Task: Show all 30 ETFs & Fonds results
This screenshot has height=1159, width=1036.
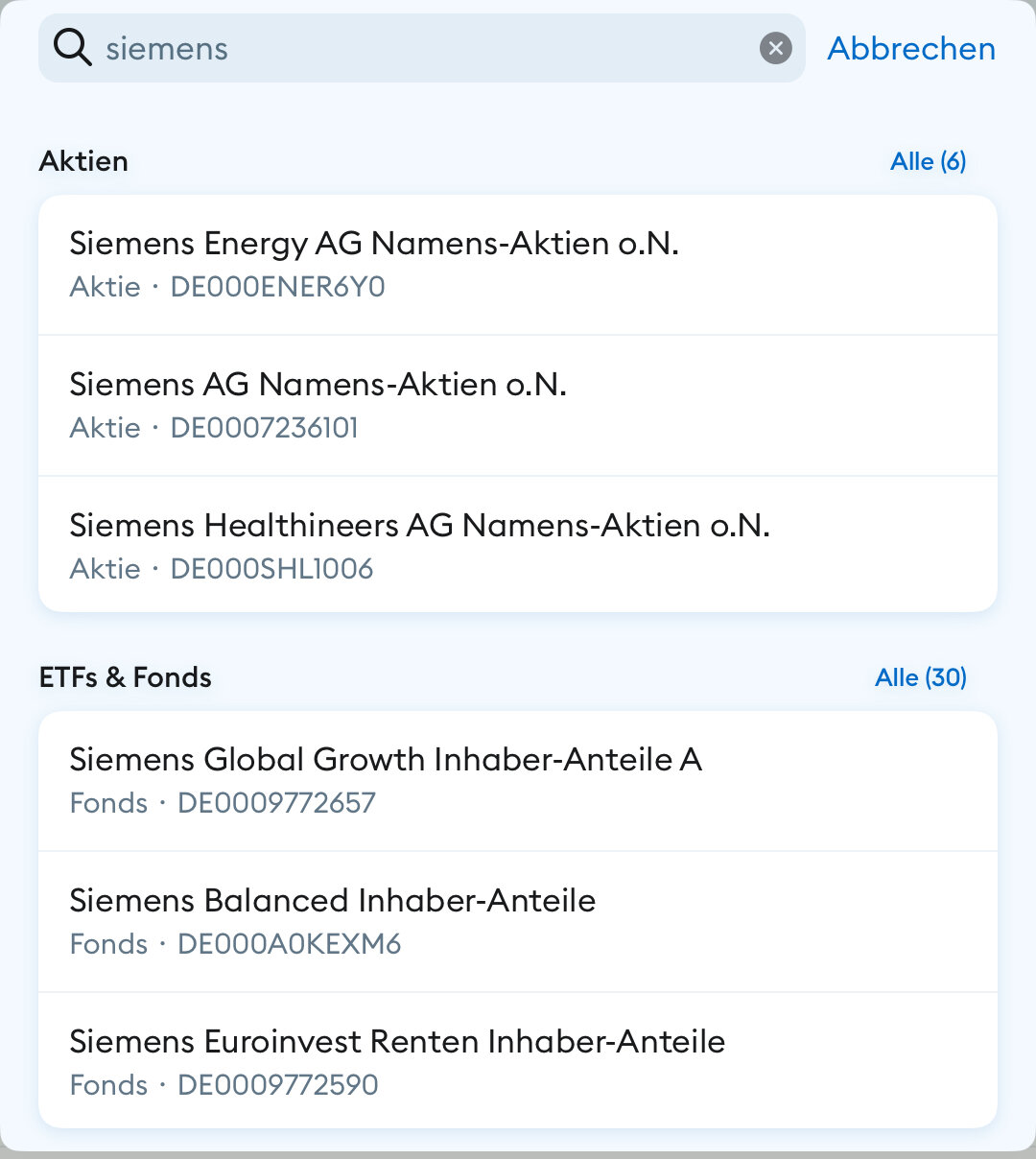Action: pos(920,677)
